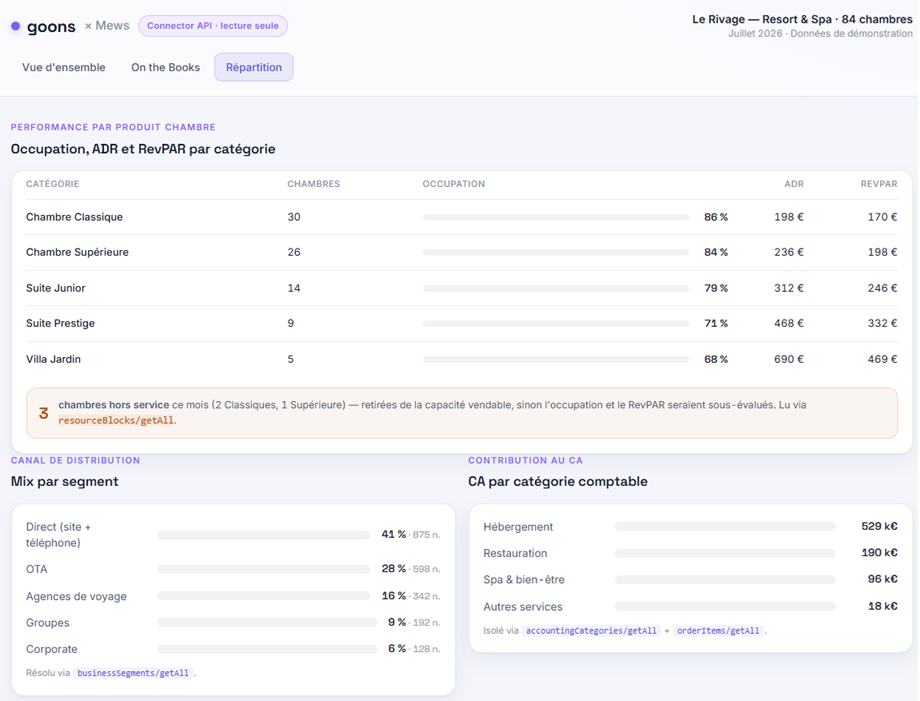Select the Chambre Classique row
920x701 pixels.
point(462,217)
